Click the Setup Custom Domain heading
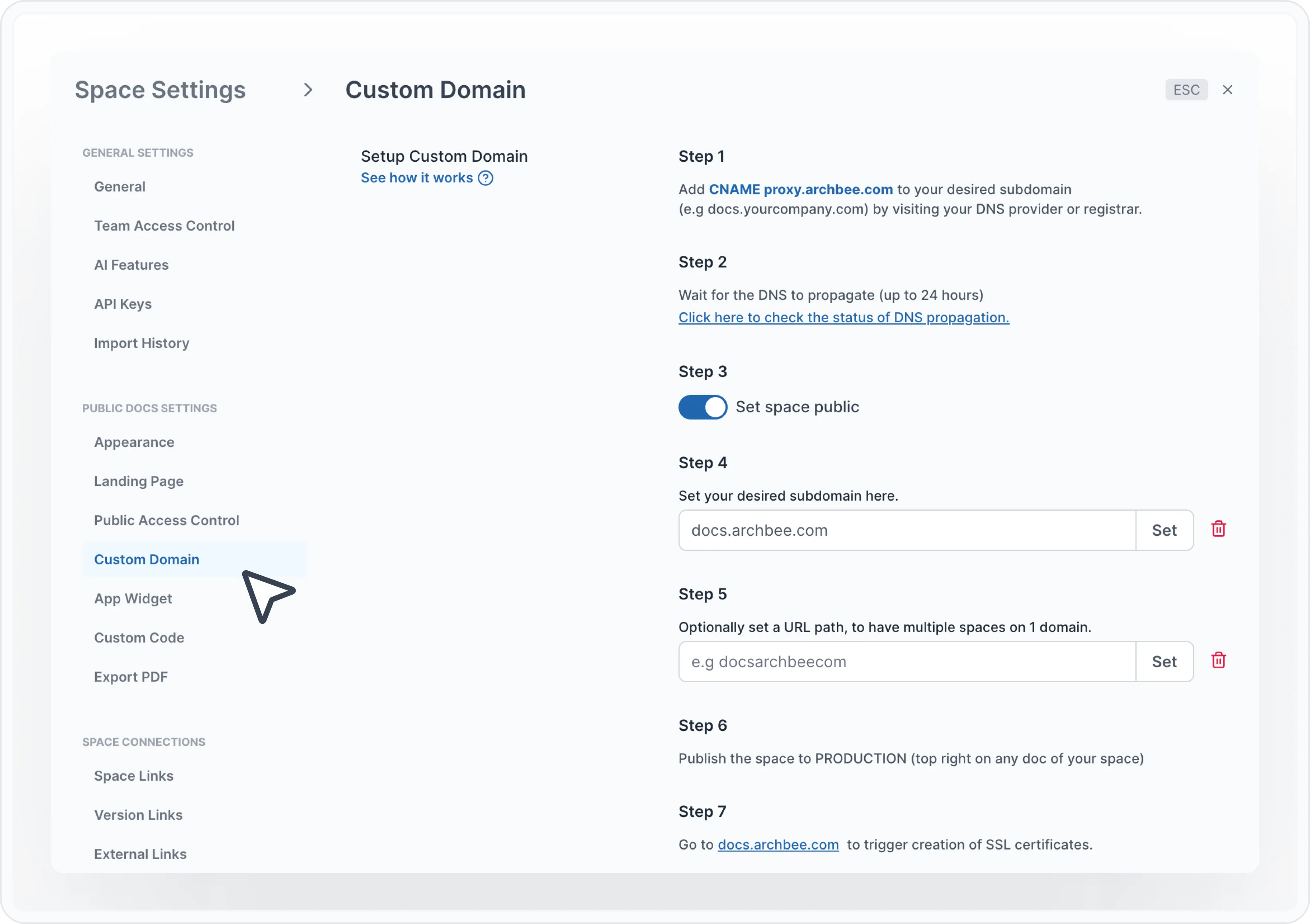 [444, 156]
